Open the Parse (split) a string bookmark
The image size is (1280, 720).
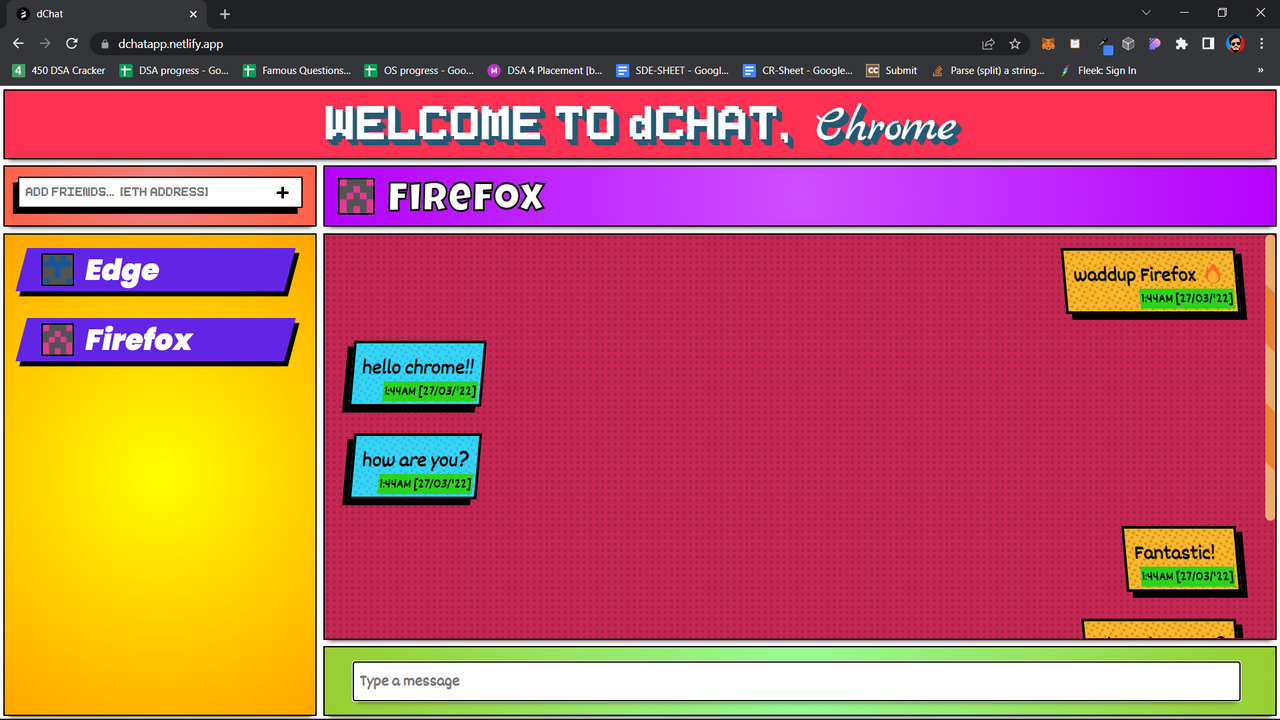coord(988,71)
